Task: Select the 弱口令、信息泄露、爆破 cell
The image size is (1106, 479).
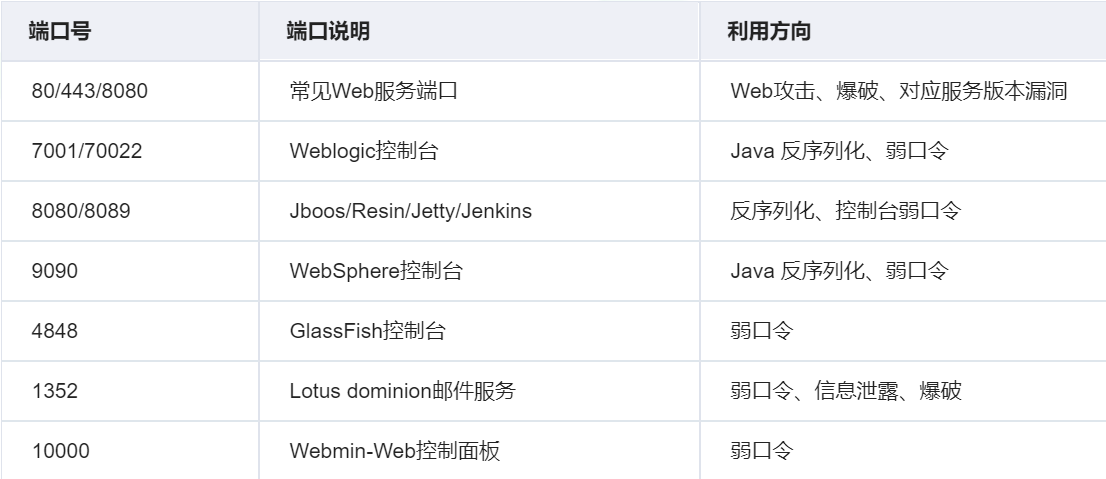Action: (x=903, y=391)
